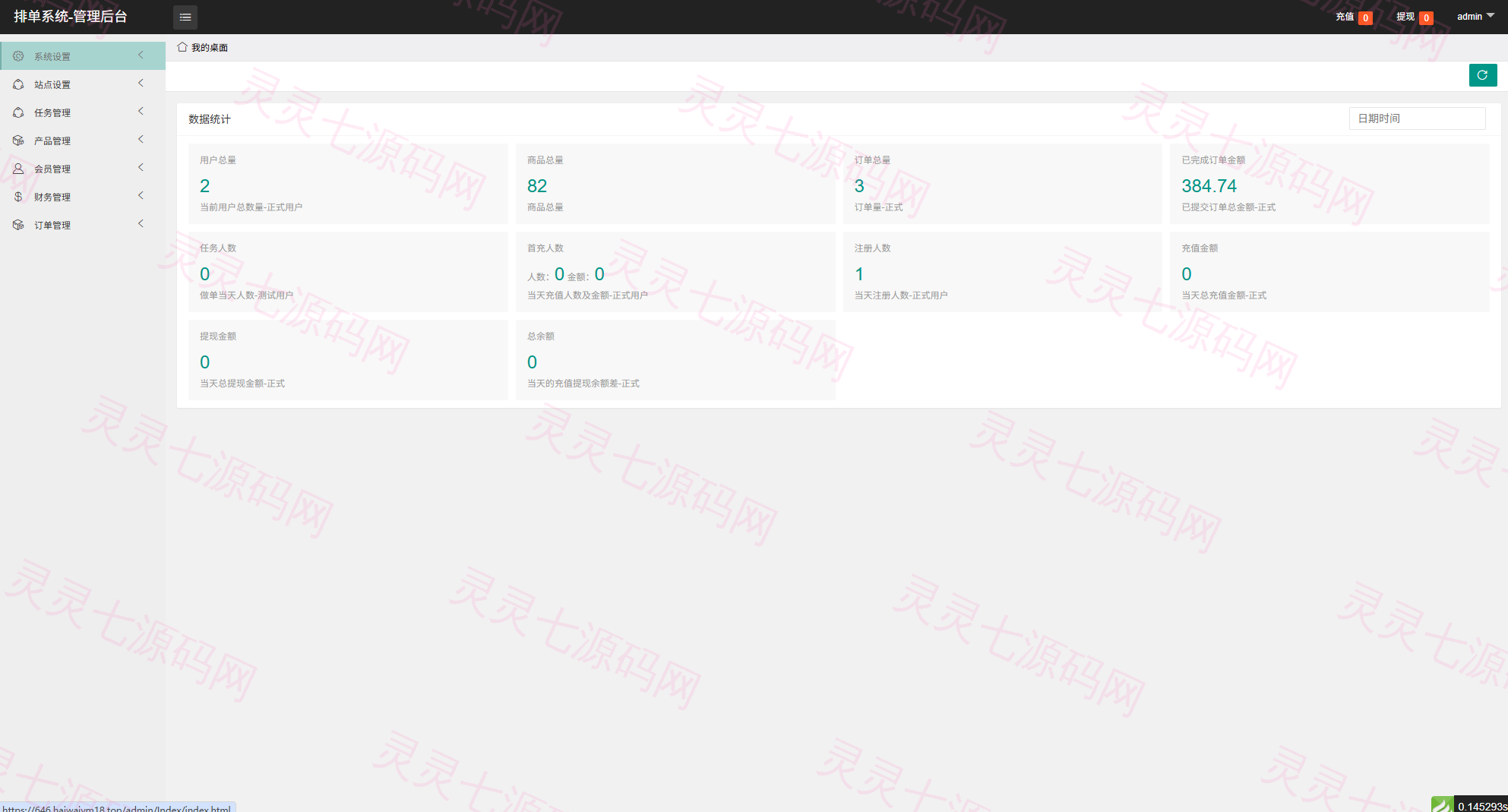Click the 排单系统-管理后台 title
Viewport: 1508px width, 812px height.
(x=71, y=17)
